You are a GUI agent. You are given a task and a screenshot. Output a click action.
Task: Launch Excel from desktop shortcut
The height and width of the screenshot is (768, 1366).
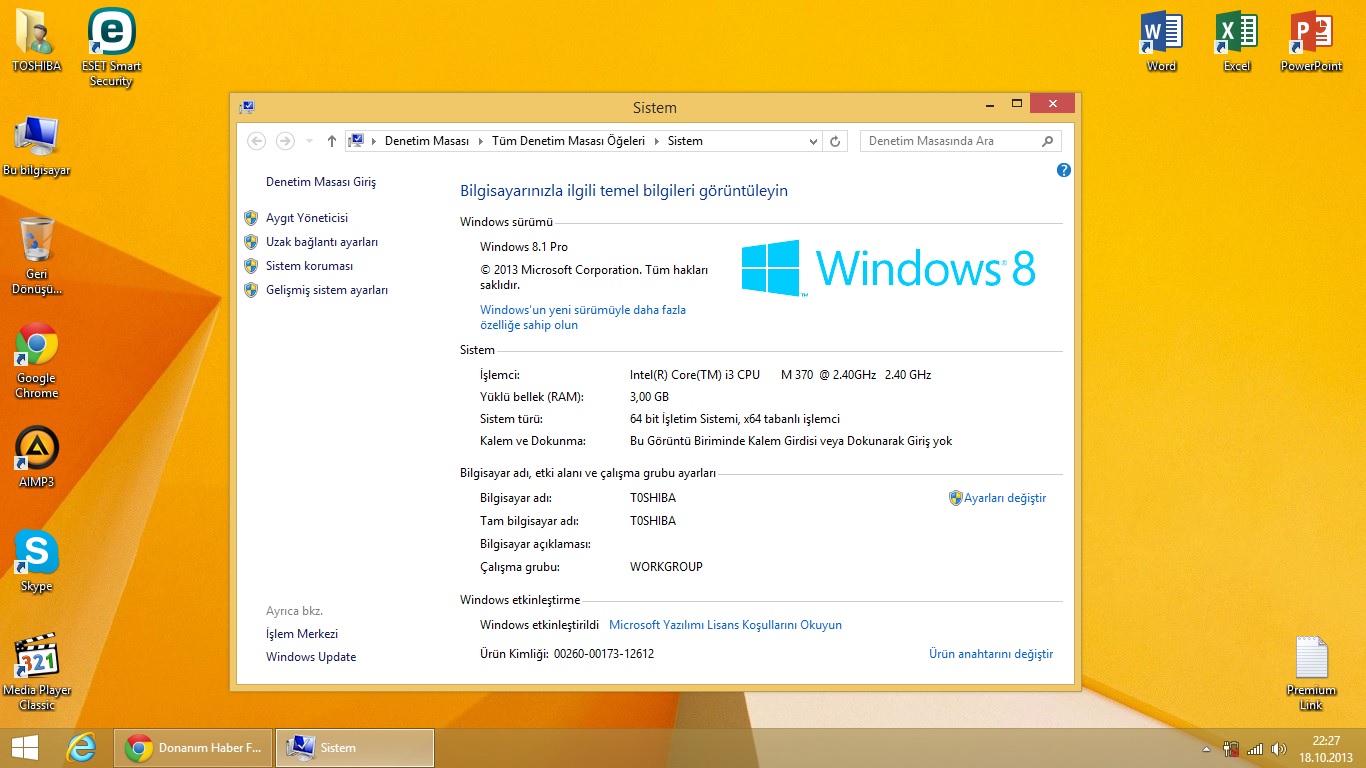[1237, 41]
